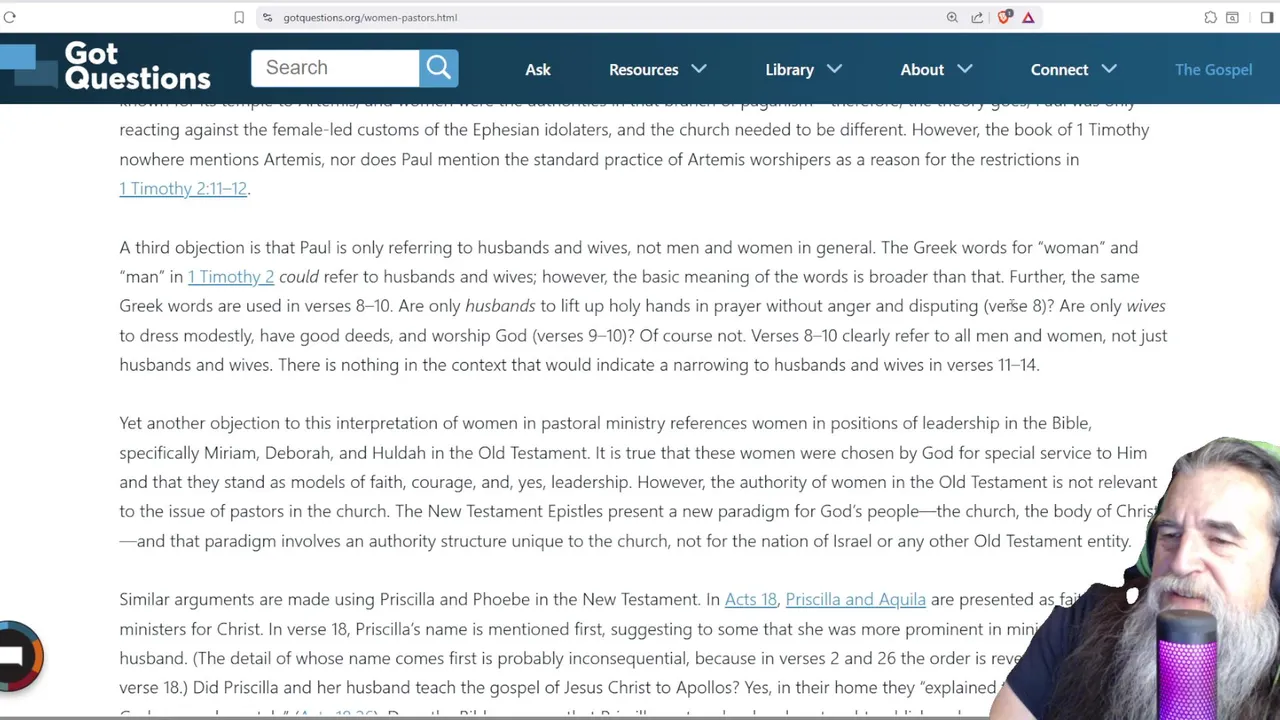Open the Resources menu
The width and height of the screenshot is (1280, 720).
(643, 69)
